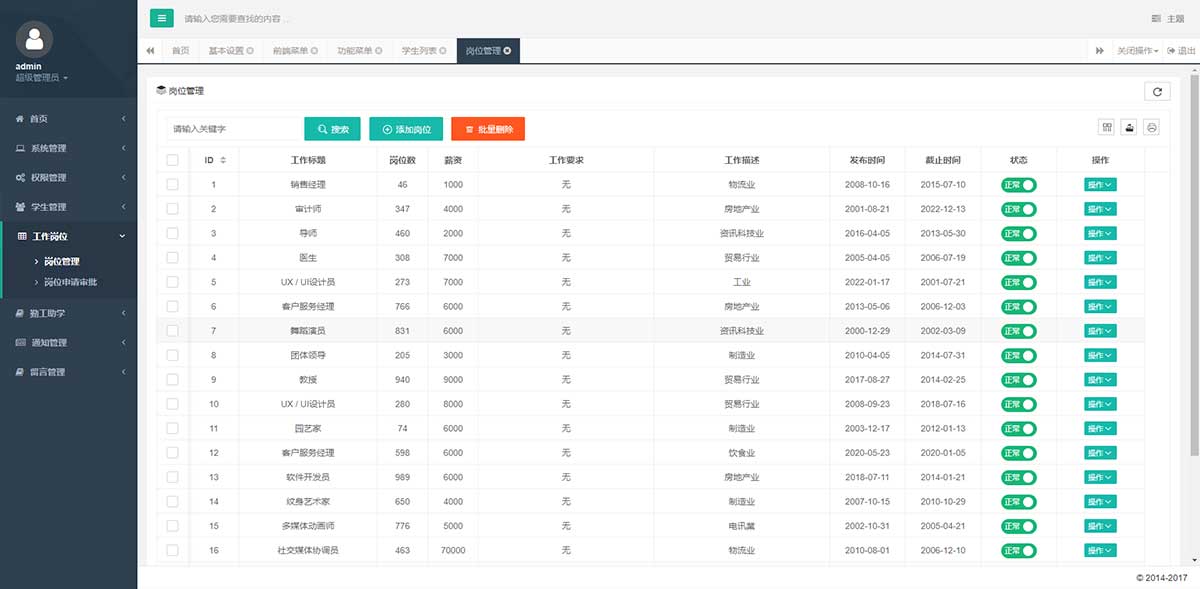This screenshot has height=589, width=1200.
Task: Click the 添加岗位 button
Action: 406,129
